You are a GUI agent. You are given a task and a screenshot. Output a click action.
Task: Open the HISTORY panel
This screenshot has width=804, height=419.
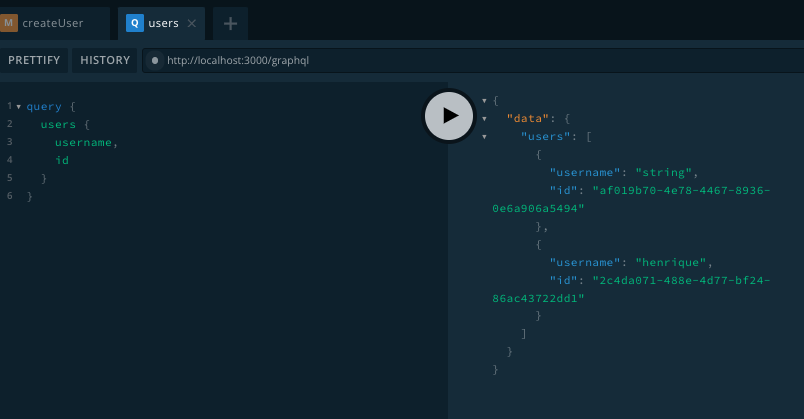pos(105,60)
